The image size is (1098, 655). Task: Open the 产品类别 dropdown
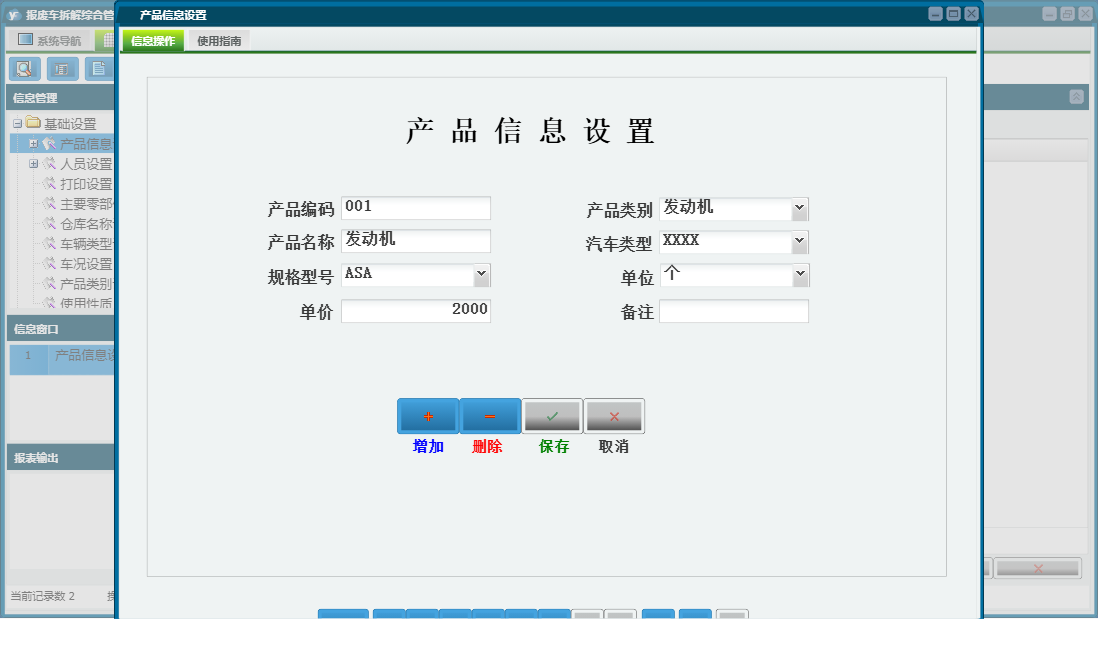tap(800, 208)
